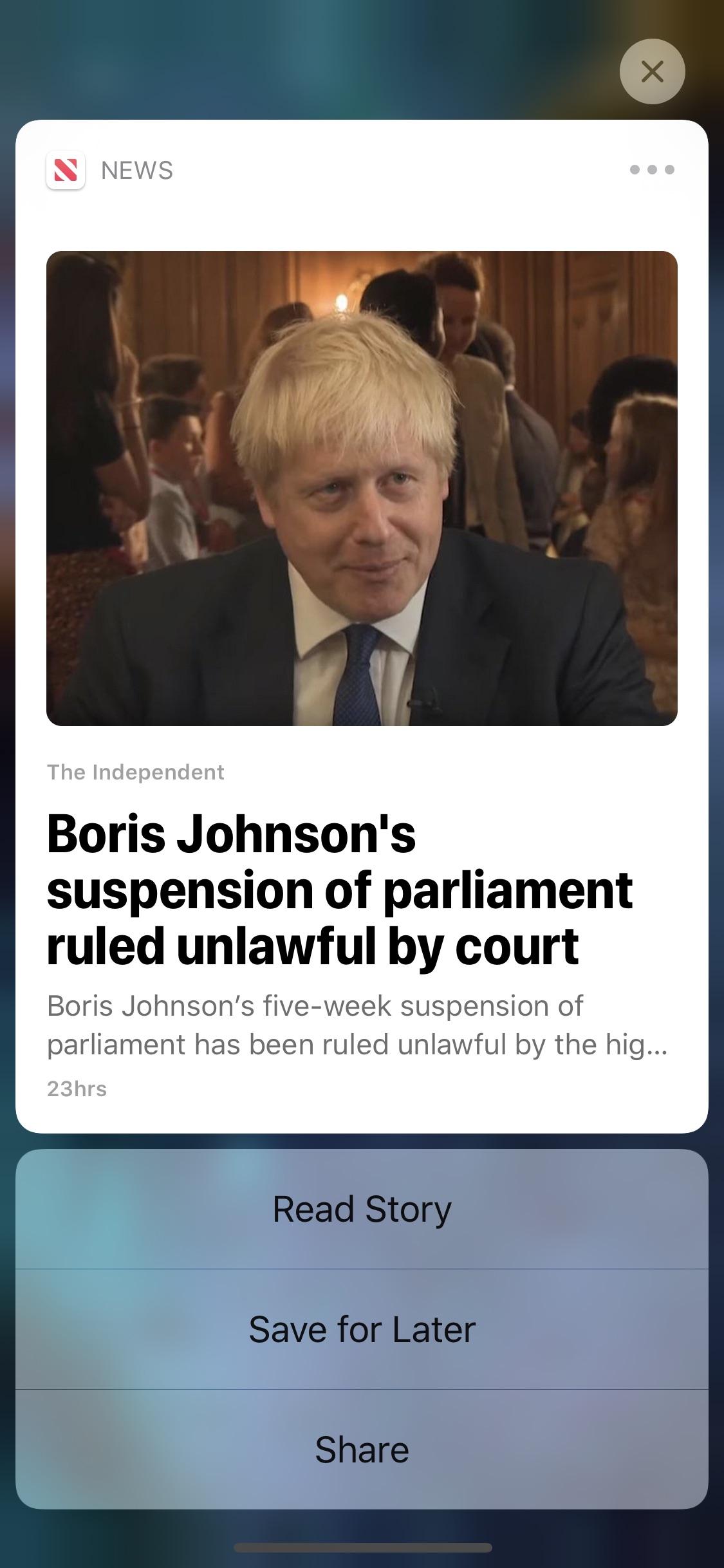Screen dimensions: 724x1568
Task: Tap the red Apple News app icon
Action: tap(66, 171)
